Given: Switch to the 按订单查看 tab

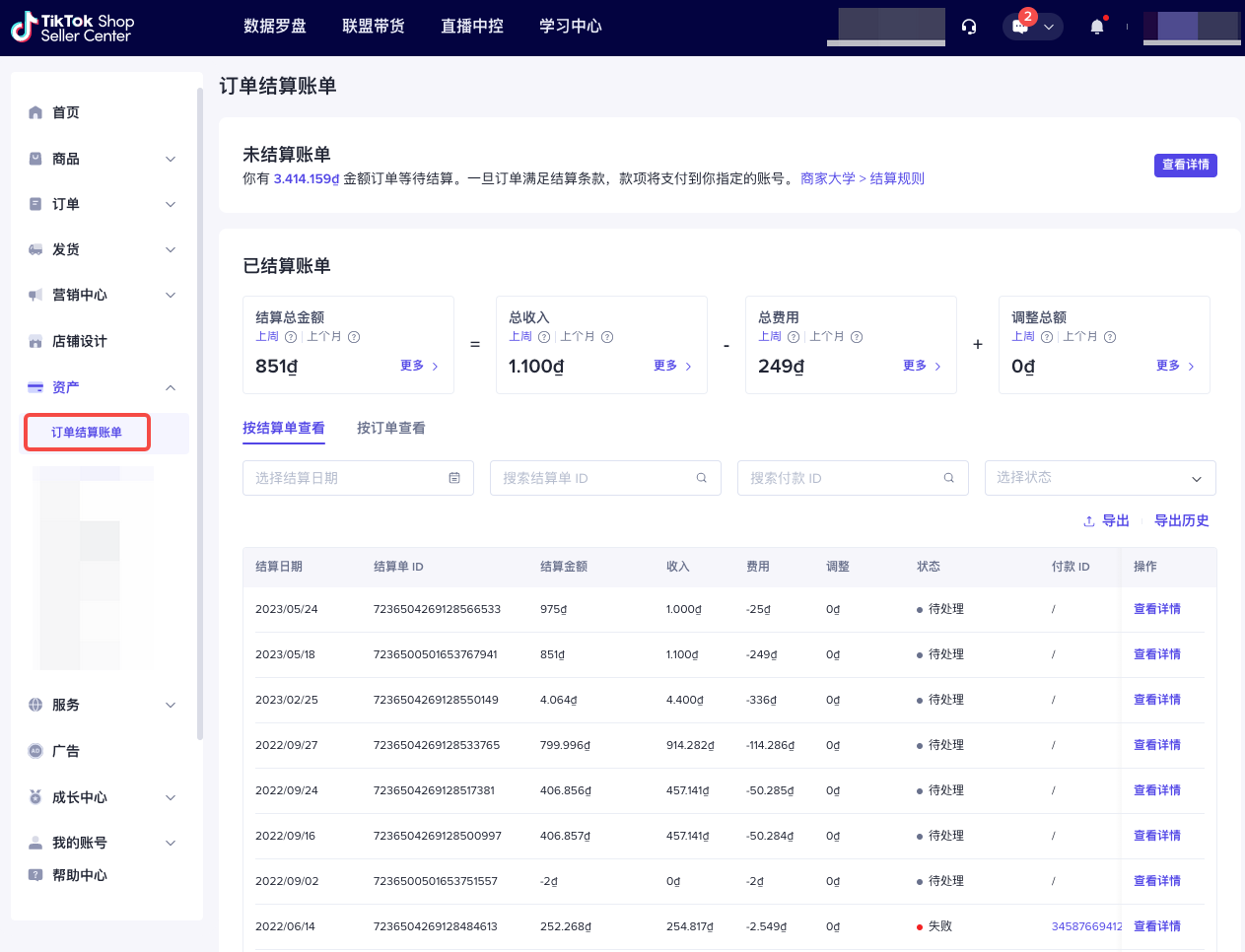Looking at the screenshot, I should (x=390, y=428).
